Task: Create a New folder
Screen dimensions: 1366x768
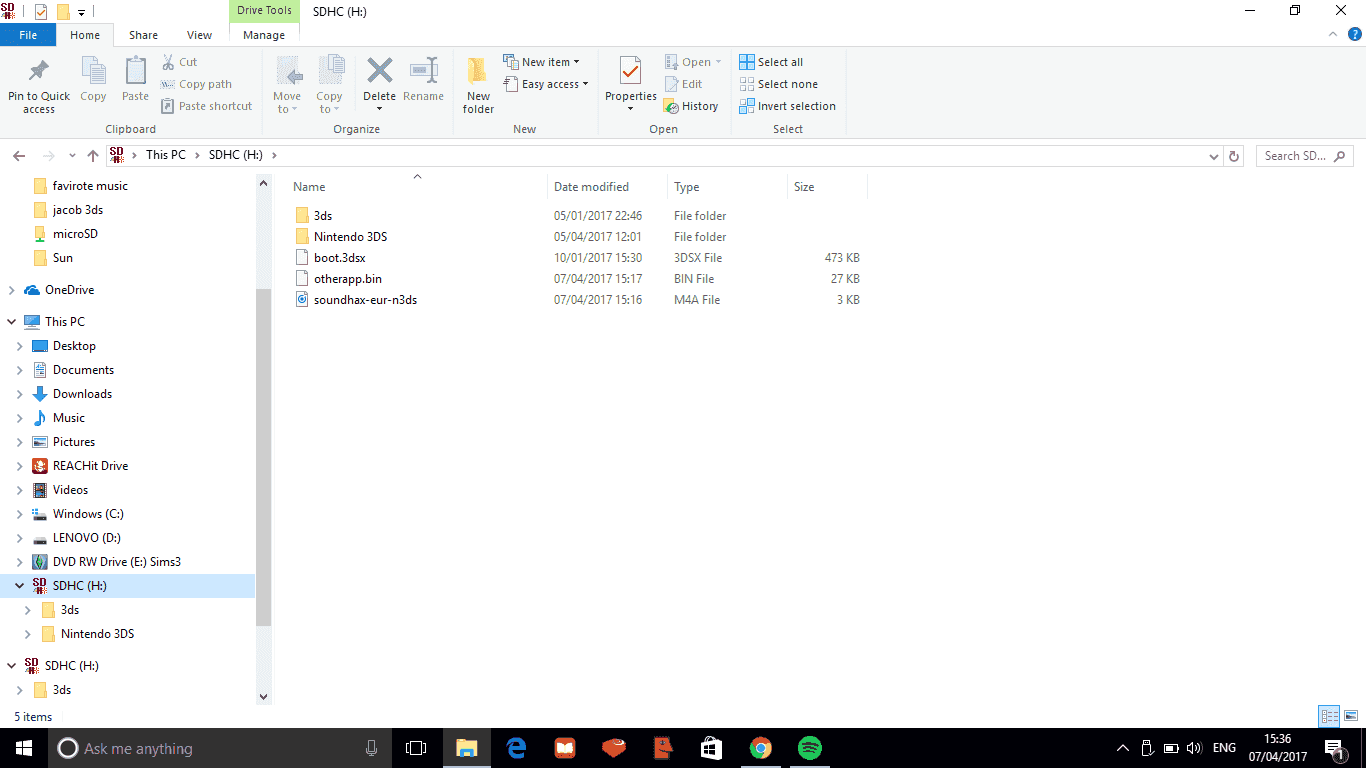Action: [x=478, y=85]
